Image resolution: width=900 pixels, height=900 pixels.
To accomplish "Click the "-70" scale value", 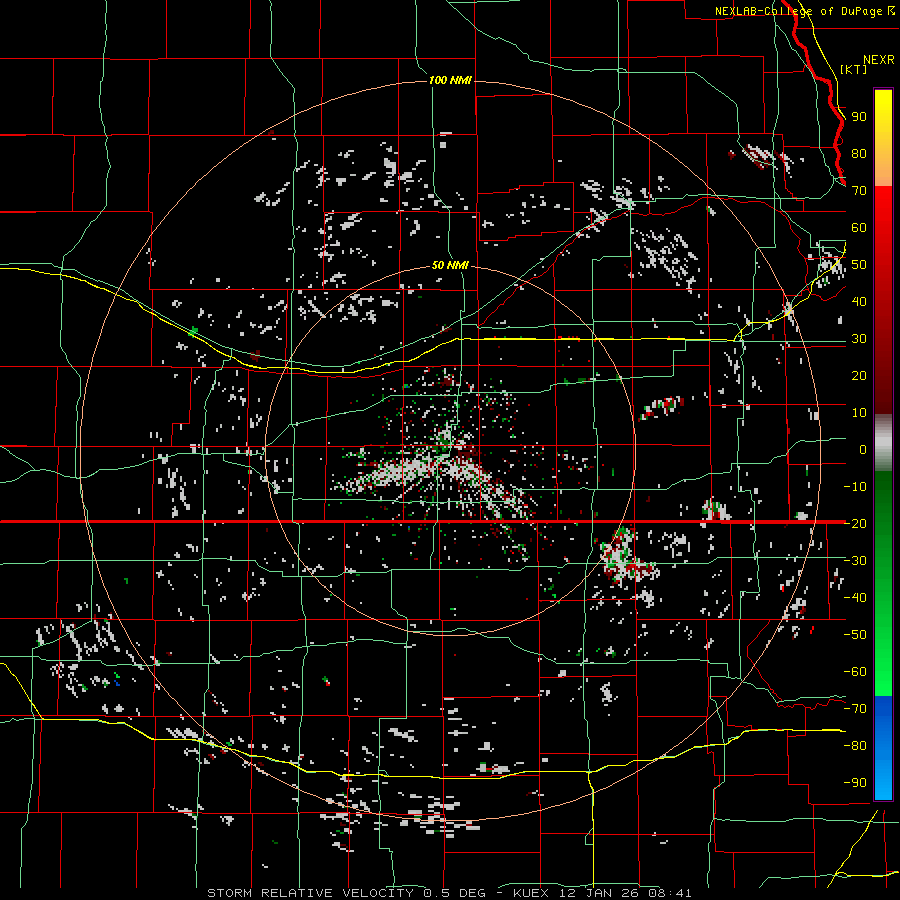I will [x=855, y=709].
